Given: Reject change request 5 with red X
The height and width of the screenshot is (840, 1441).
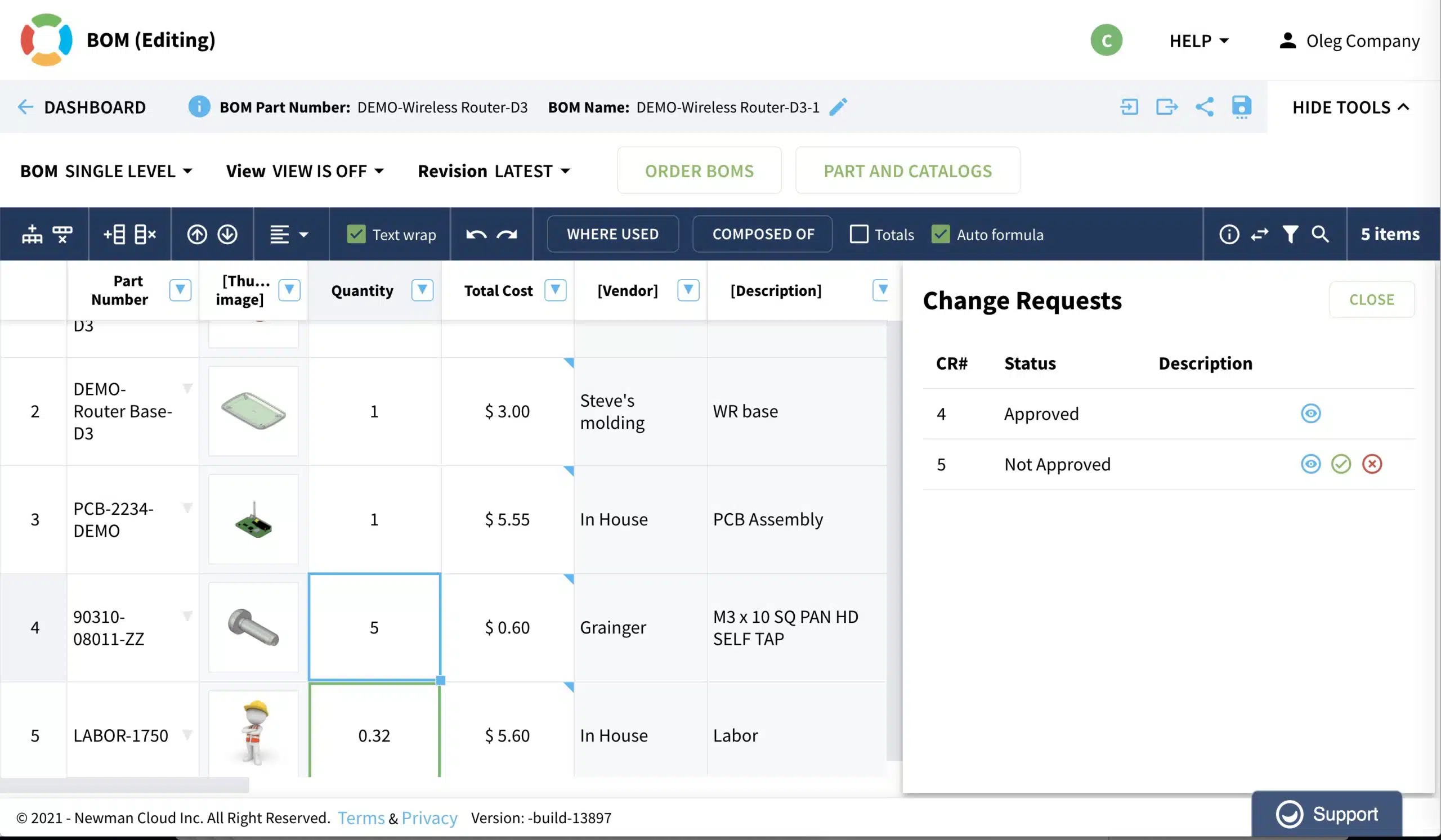Looking at the screenshot, I should pyautogui.click(x=1372, y=464).
